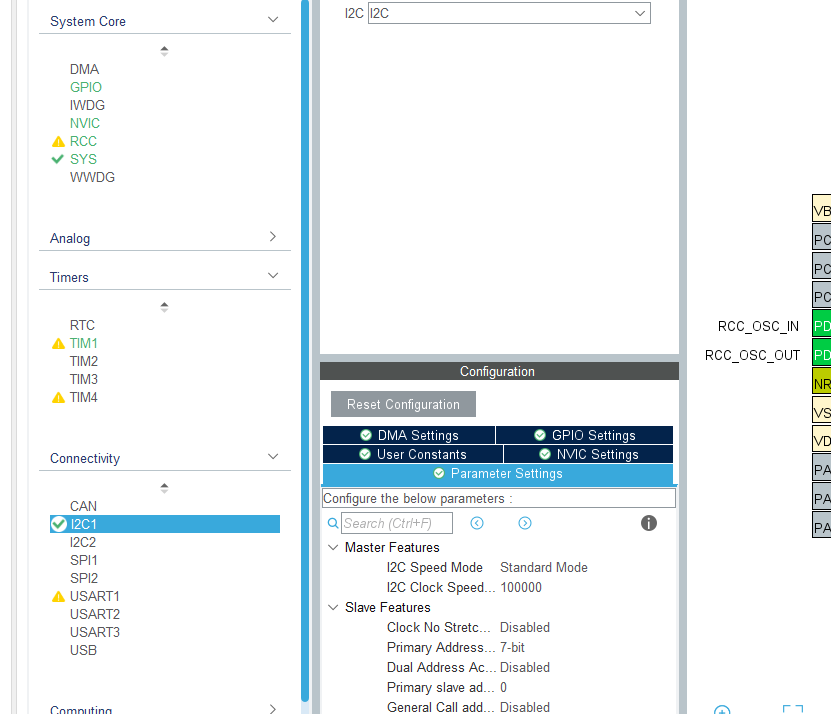Click the Reset Configuration button

(403, 404)
